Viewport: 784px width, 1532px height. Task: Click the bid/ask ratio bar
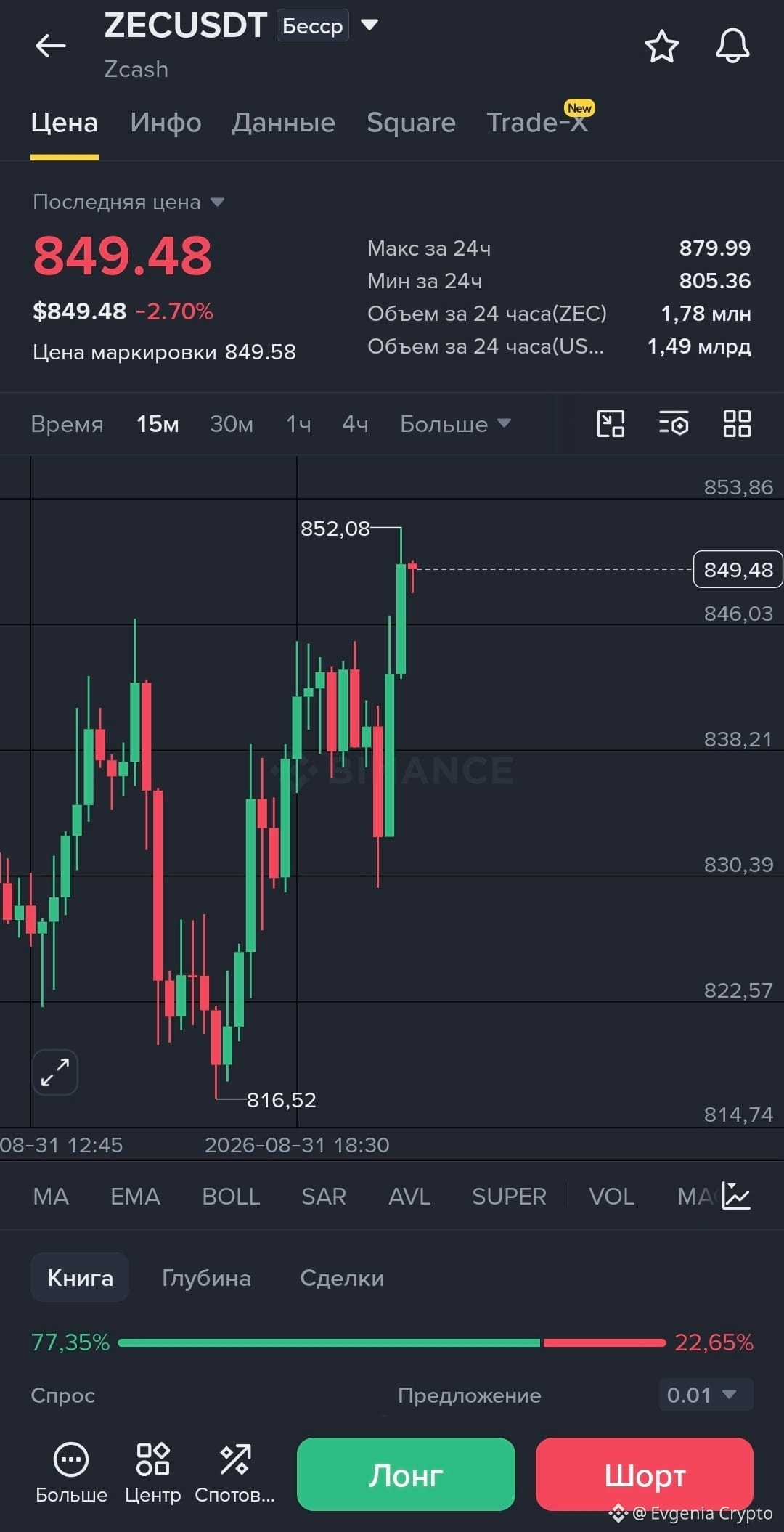(392, 1342)
